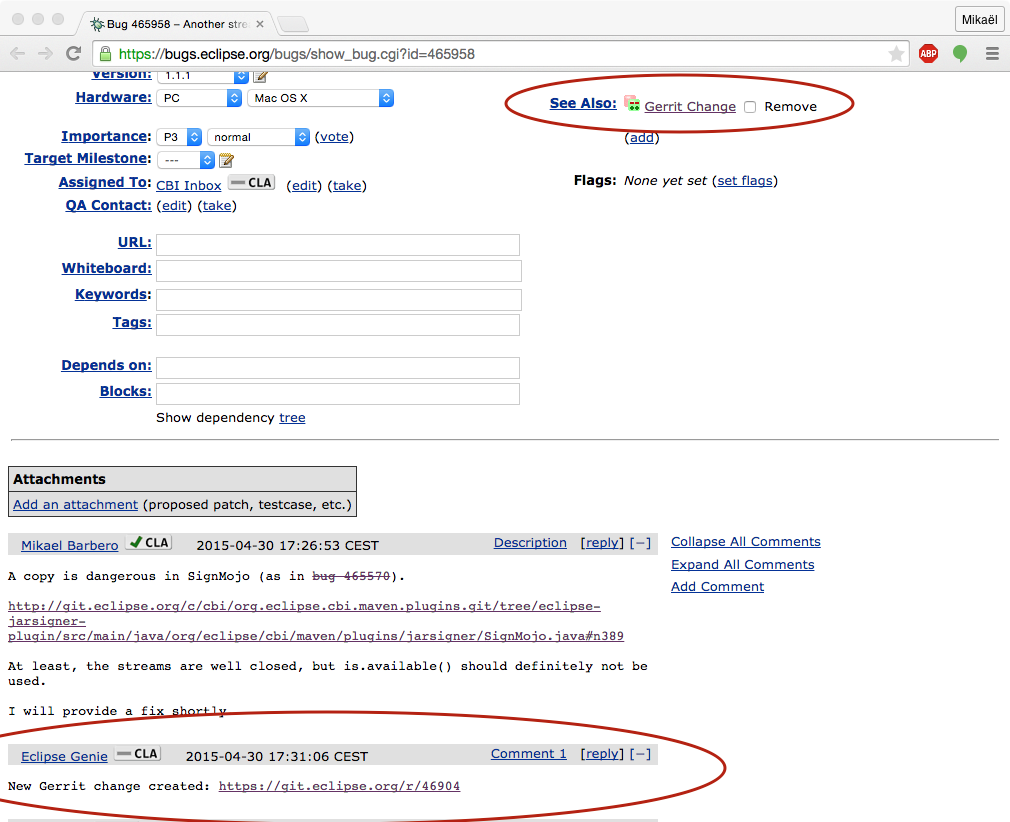Screen dimensions: 1010x822
Task: Check the Remove checkbox for Gerrit Change
Action: (750, 107)
